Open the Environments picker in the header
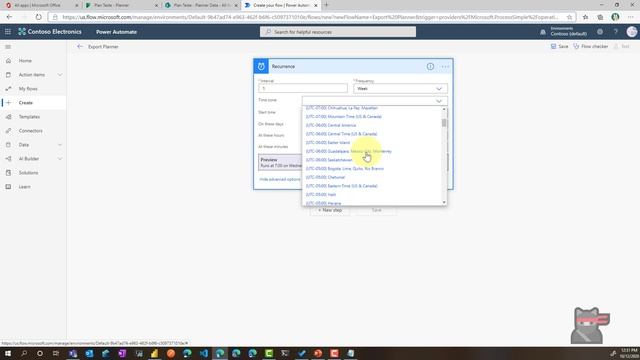This screenshot has width=640, height=360. [564, 31]
